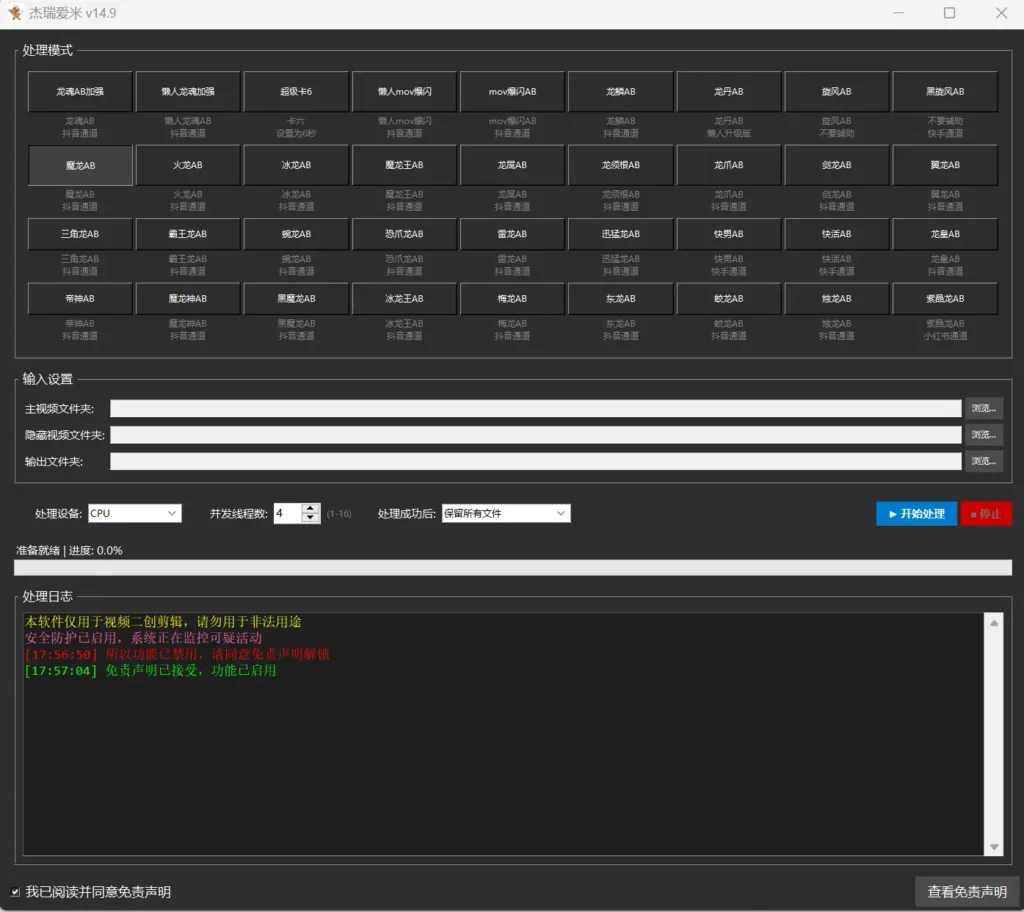Pick the 东龙AB mode button
This screenshot has height=912, width=1024.
(x=620, y=299)
